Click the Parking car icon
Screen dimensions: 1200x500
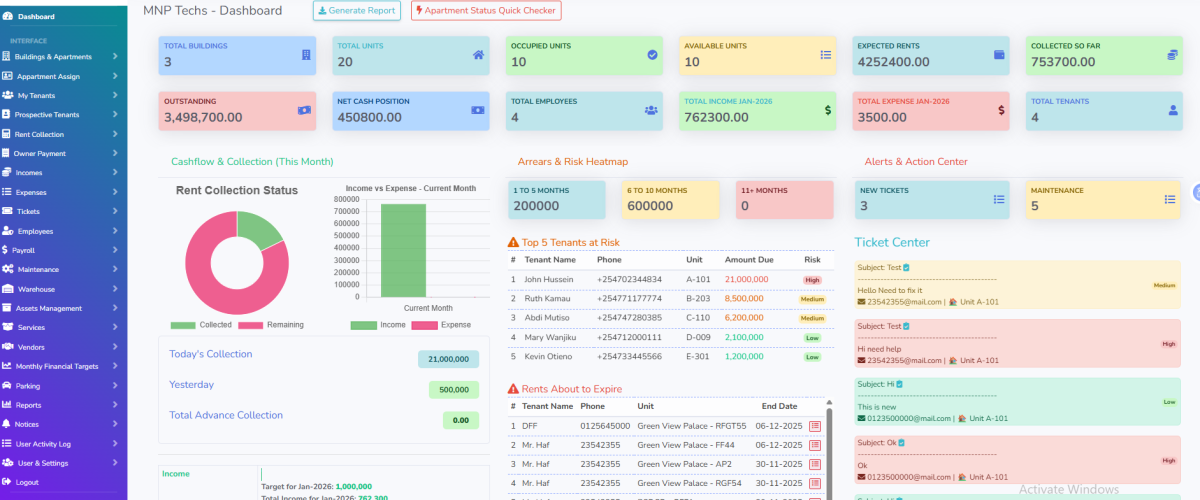(8, 385)
